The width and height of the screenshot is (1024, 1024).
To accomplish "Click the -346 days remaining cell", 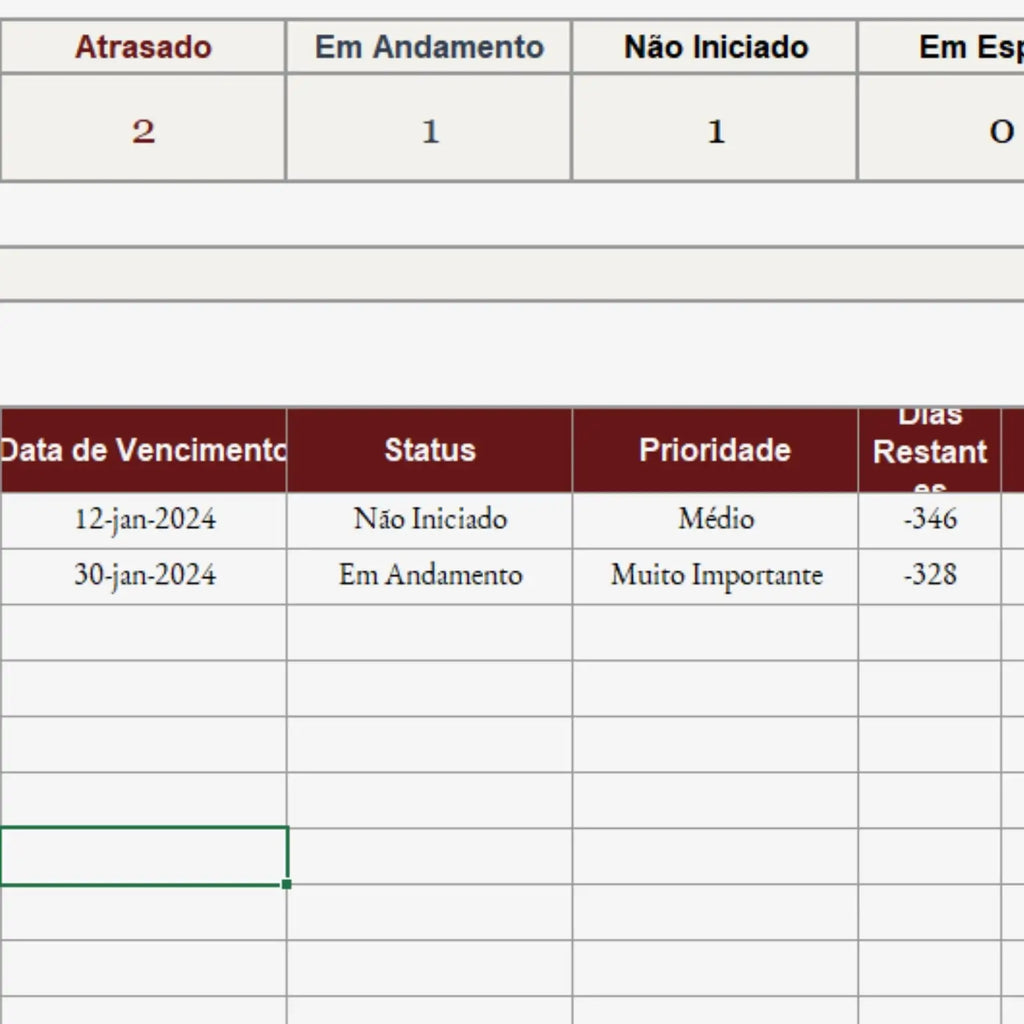I will click(x=930, y=520).
